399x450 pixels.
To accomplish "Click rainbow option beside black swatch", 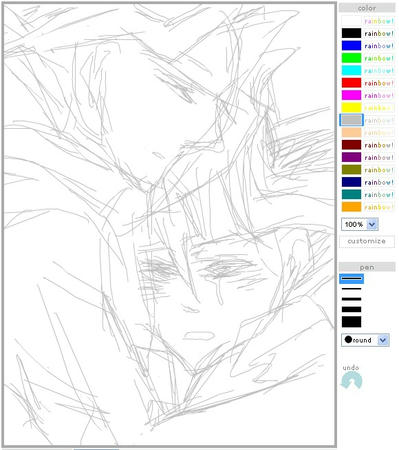I will (379, 33).
